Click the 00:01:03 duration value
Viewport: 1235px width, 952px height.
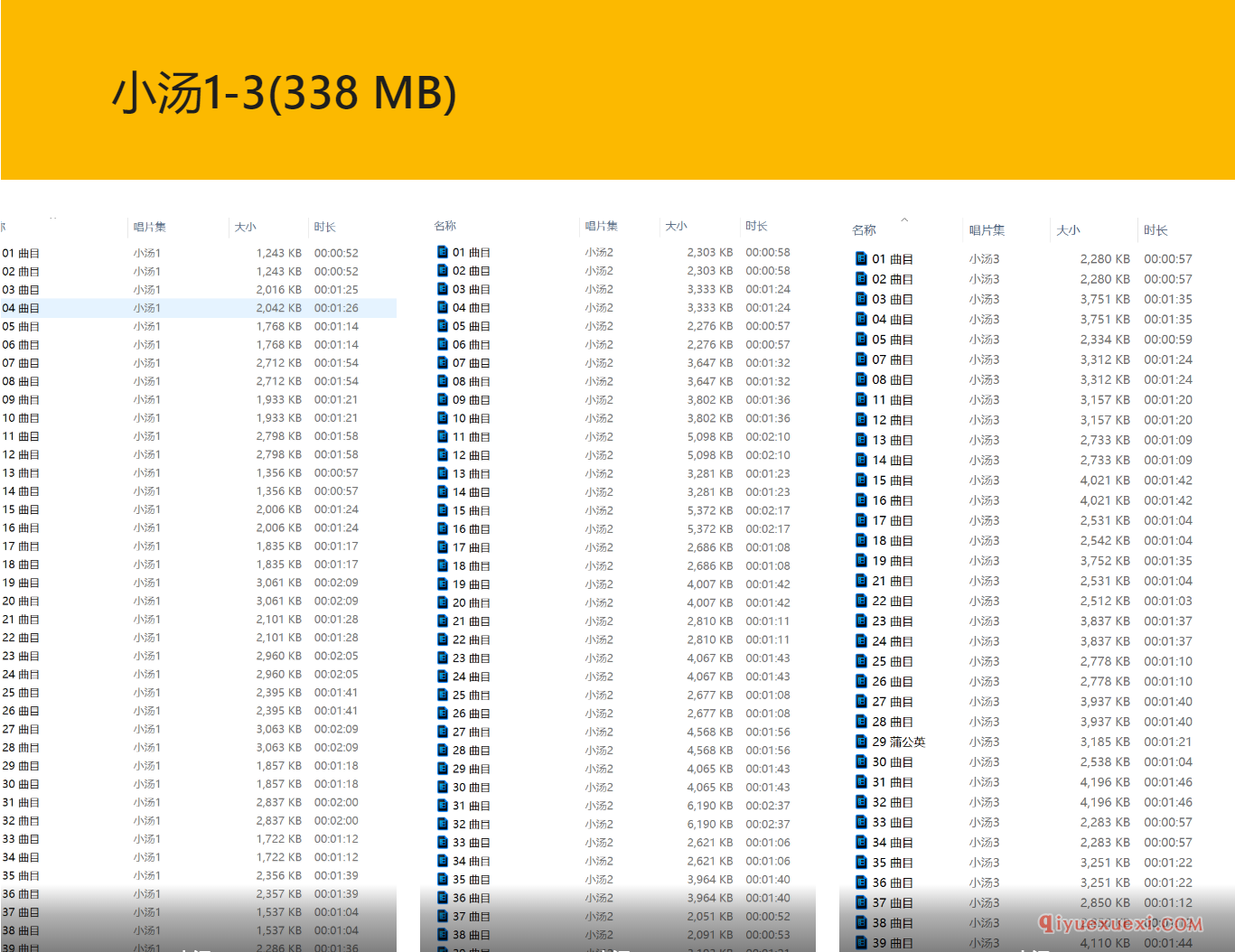pos(1168,601)
